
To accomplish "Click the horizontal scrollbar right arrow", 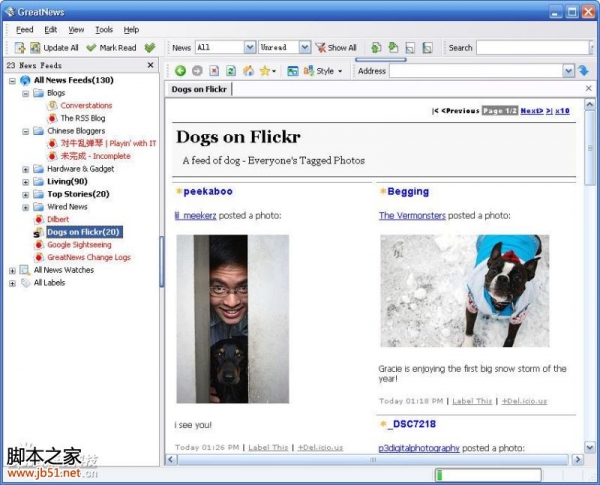I will click(x=577, y=459).
